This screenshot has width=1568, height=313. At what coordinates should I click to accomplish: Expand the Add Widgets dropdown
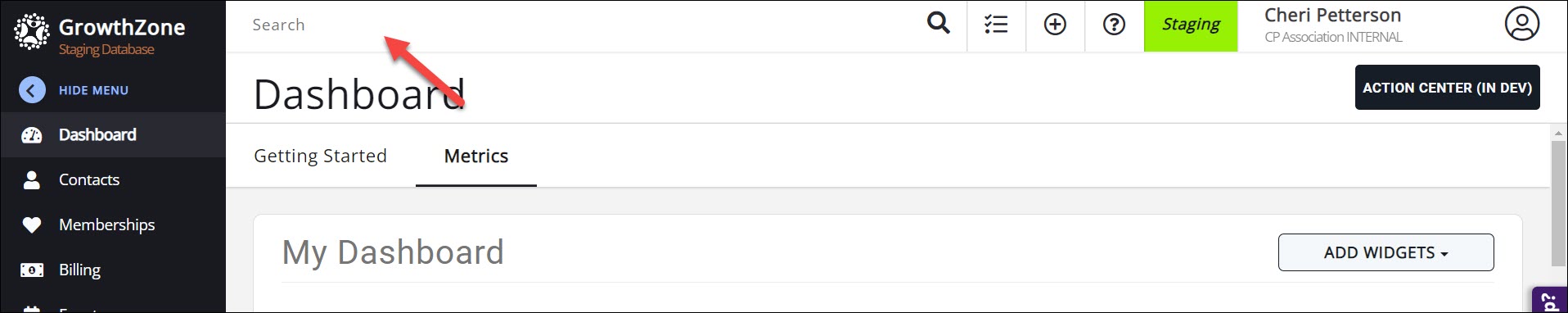[x=1386, y=252]
